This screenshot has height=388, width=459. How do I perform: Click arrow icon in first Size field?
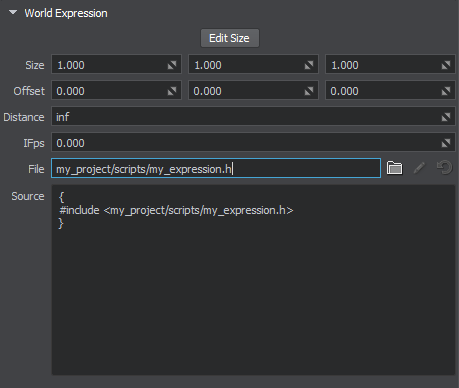click(172, 65)
